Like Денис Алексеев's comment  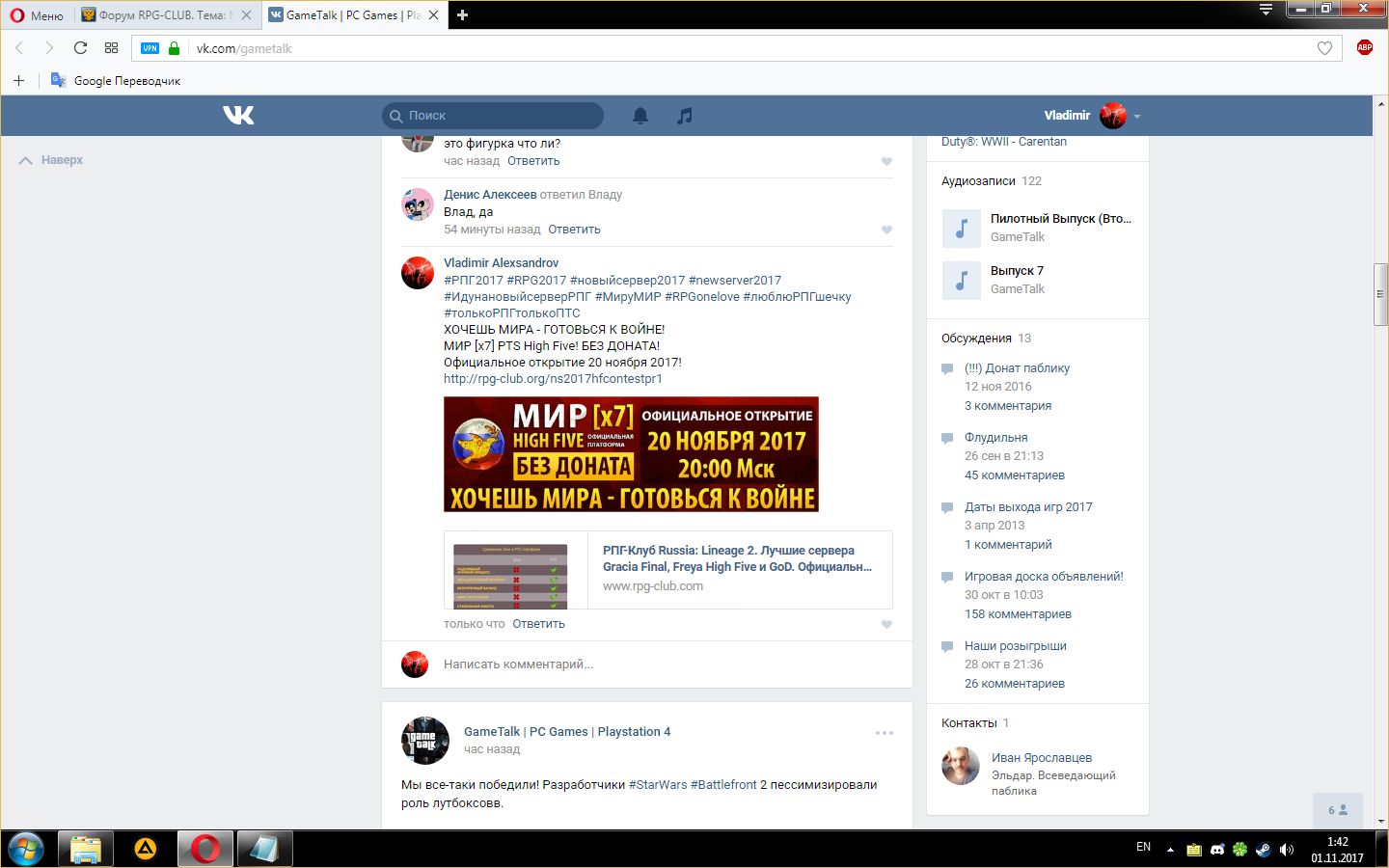886,230
